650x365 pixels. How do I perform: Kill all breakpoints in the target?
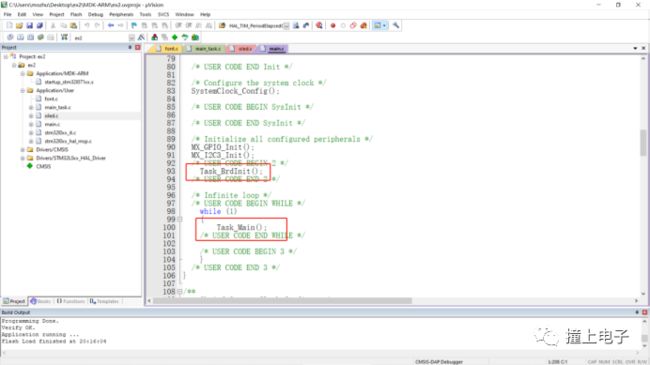363,26
